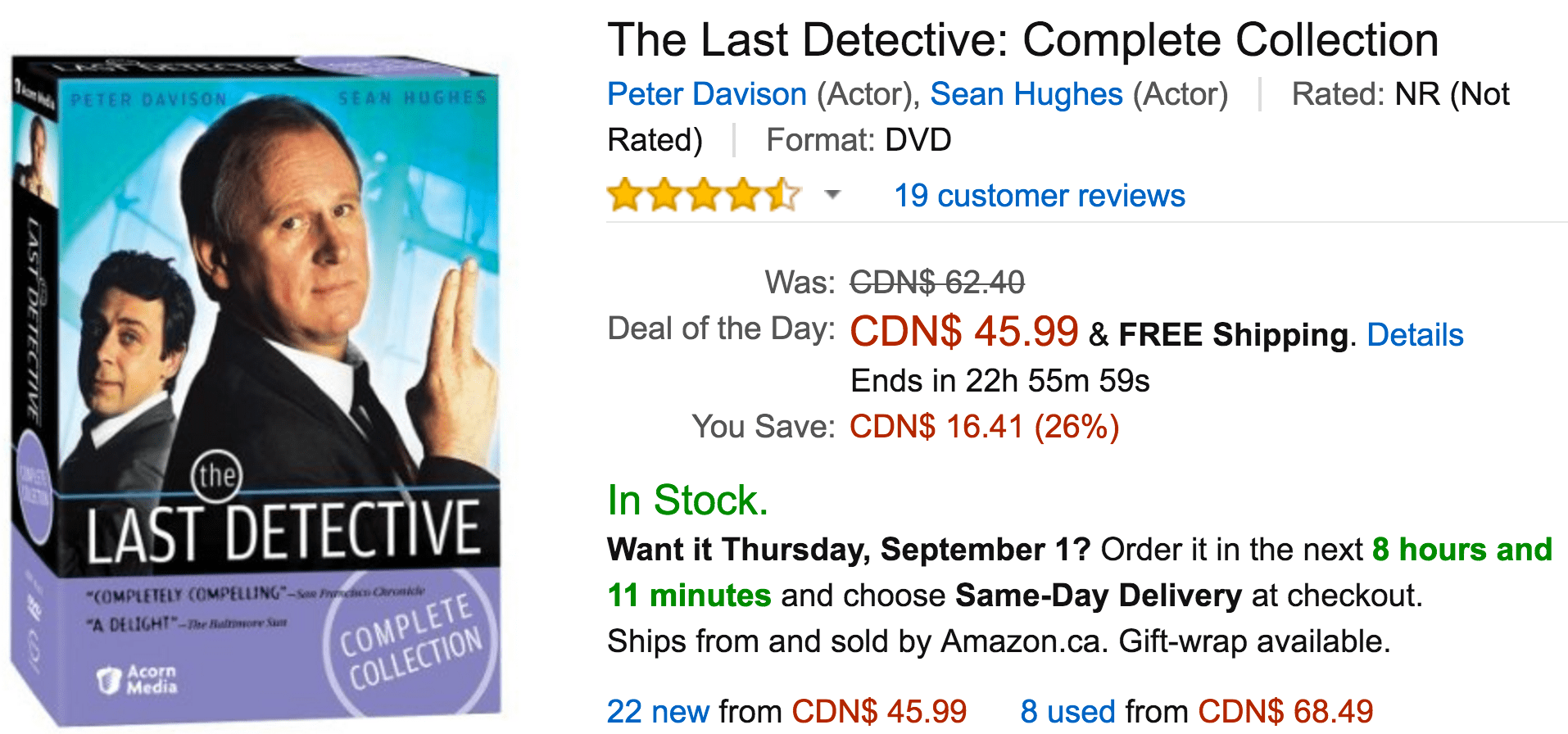The height and width of the screenshot is (734, 1568).
Task: View the 8 used offers
Action: point(1067,711)
